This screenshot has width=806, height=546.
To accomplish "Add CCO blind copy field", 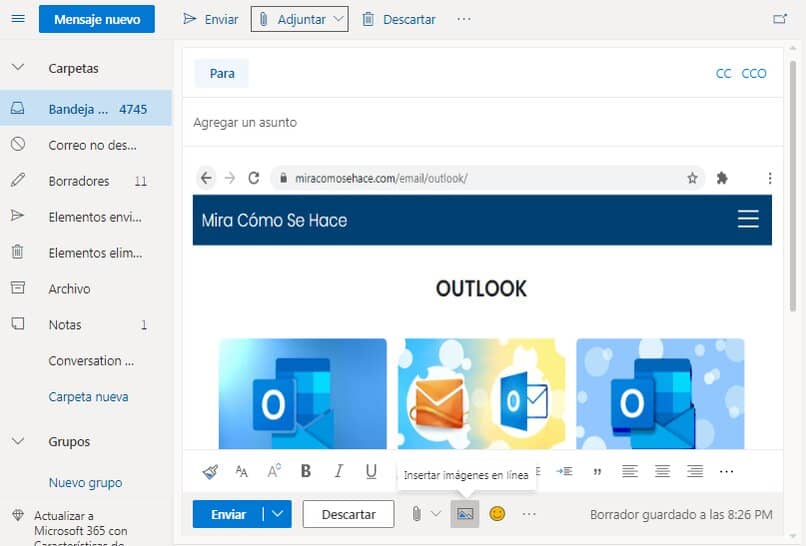I will 754,73.
